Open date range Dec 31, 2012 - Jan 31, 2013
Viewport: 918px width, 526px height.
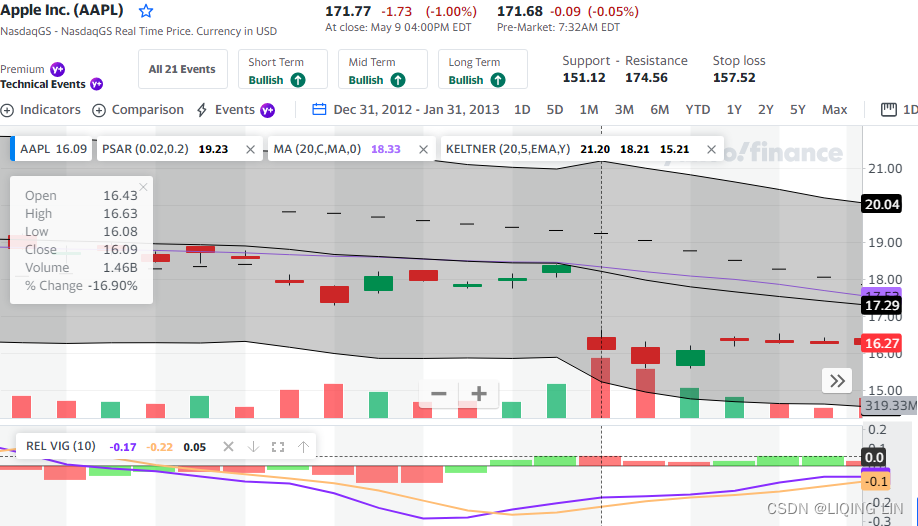[416, 110]
